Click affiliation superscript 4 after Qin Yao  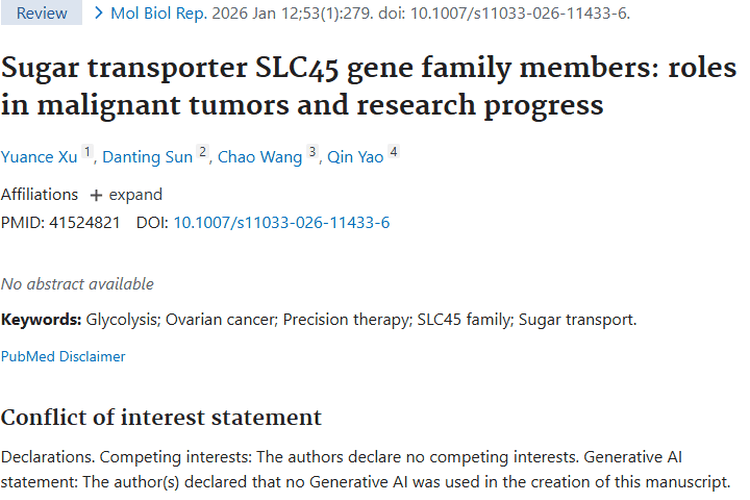click(x=394, y=153)
